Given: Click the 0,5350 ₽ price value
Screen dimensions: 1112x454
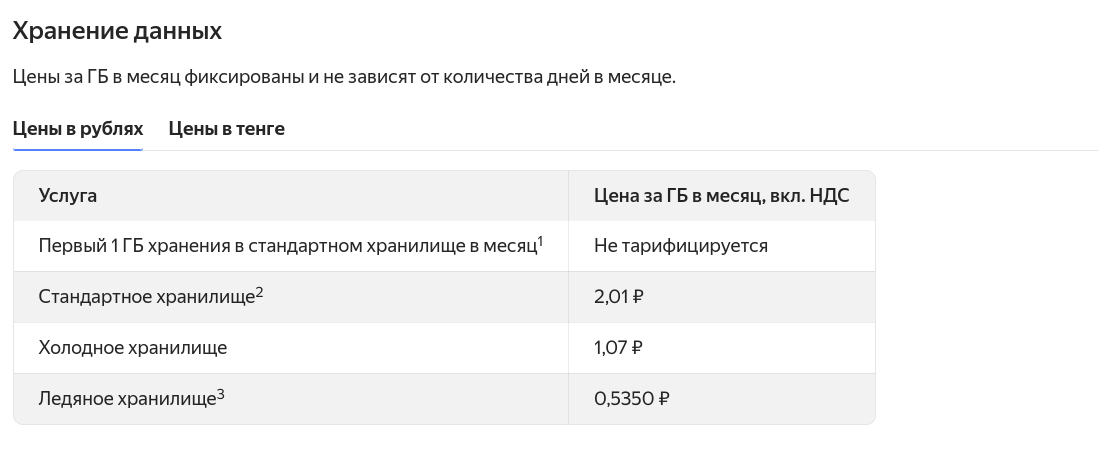Looking at the screenshot, I should click(631, 399).
